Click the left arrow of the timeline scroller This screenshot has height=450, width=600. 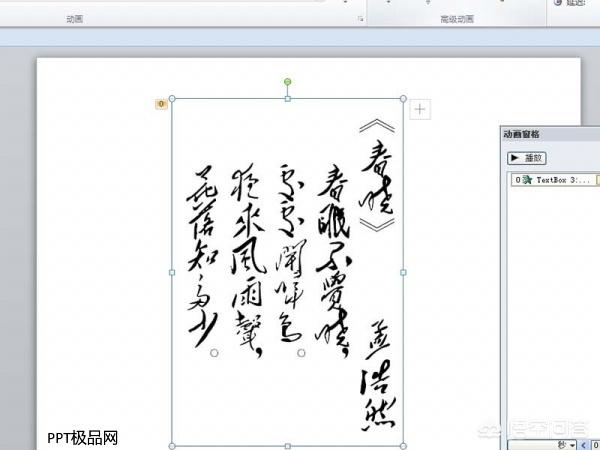click(584, 445)
